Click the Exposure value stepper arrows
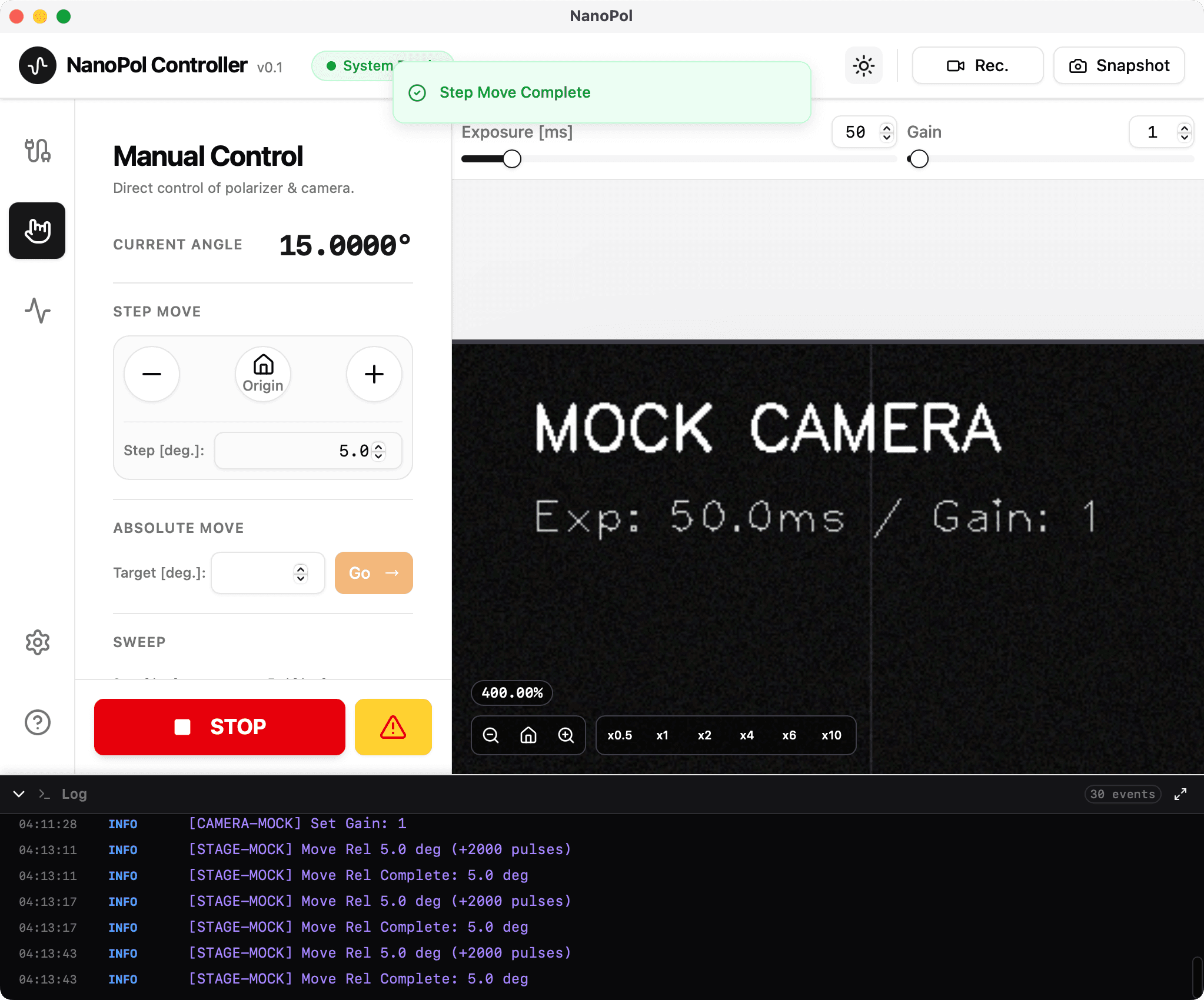 pos(886,132)
